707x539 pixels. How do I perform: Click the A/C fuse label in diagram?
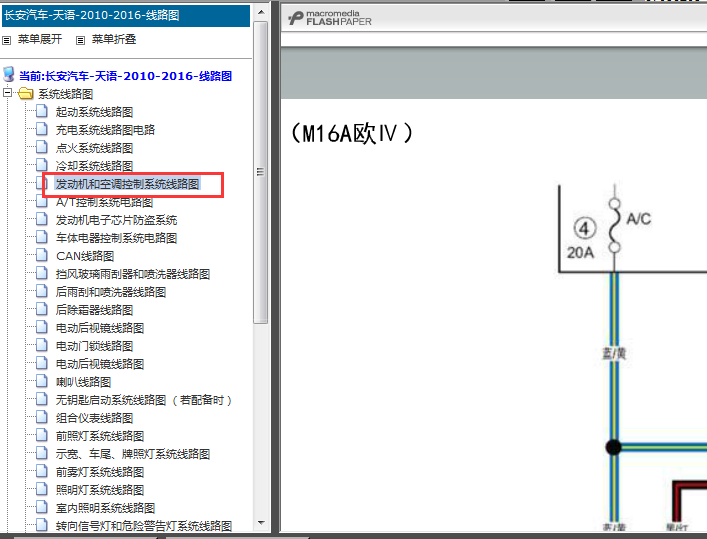[638, 219]
